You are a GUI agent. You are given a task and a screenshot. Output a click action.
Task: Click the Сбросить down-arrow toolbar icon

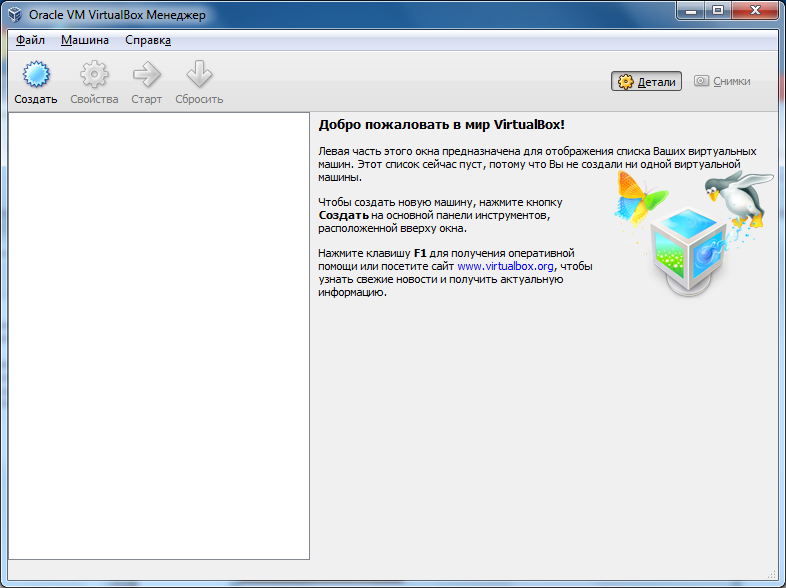[x=199, y=74]
